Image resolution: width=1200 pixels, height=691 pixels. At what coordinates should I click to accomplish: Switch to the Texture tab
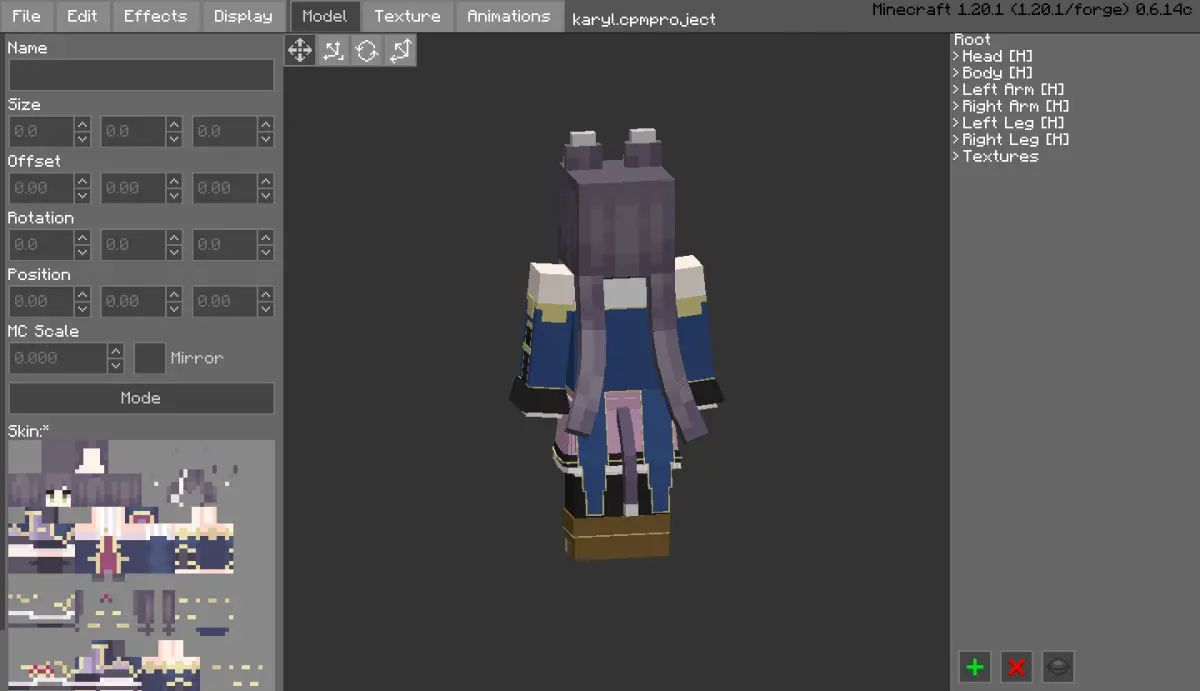[407, 16]
